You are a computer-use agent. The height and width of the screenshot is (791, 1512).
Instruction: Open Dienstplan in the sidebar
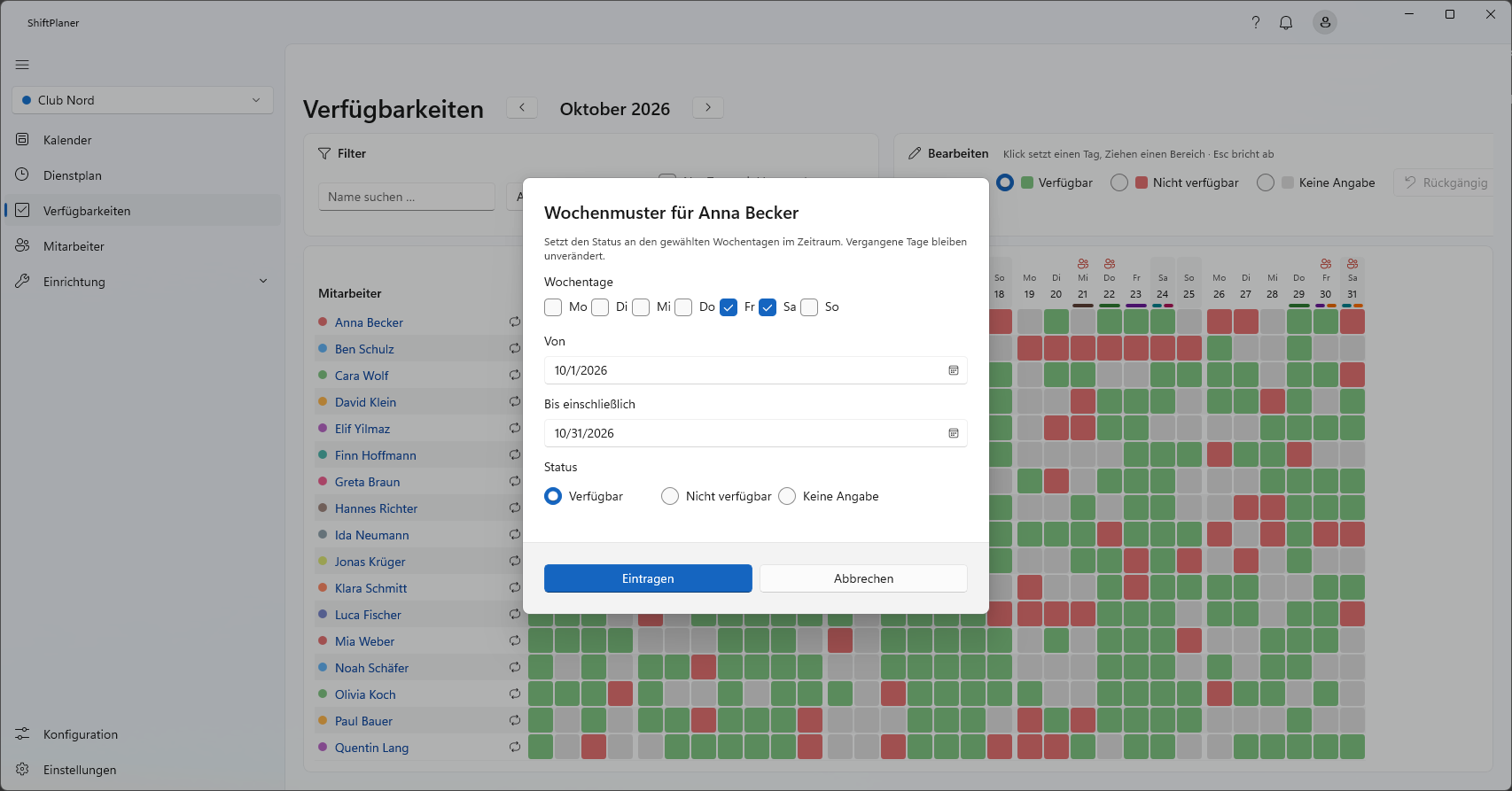143,175
